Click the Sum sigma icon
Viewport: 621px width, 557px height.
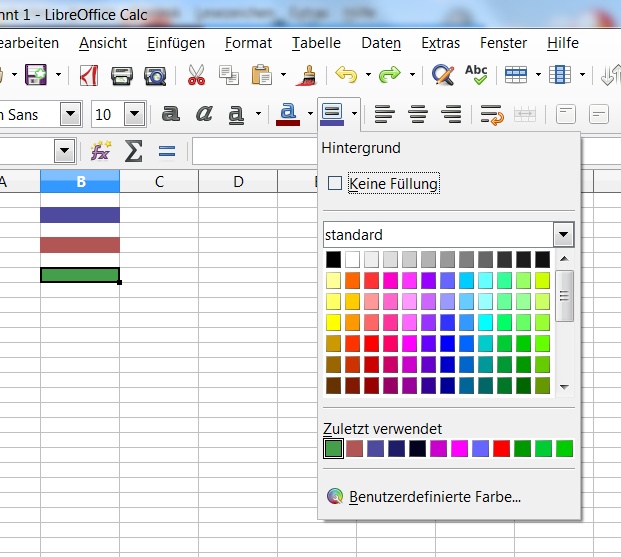pyautogui.click(x=133, y=151)
